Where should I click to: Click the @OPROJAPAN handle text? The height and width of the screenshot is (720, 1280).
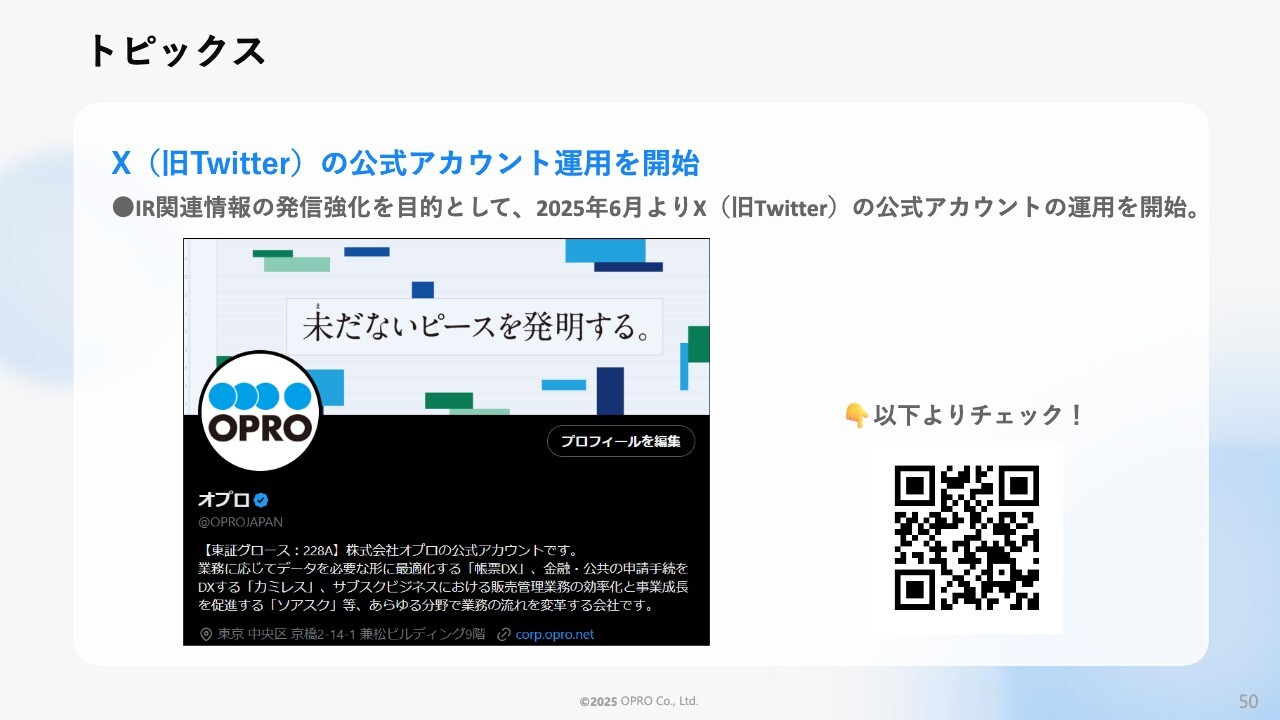click(x=241, y=522)
